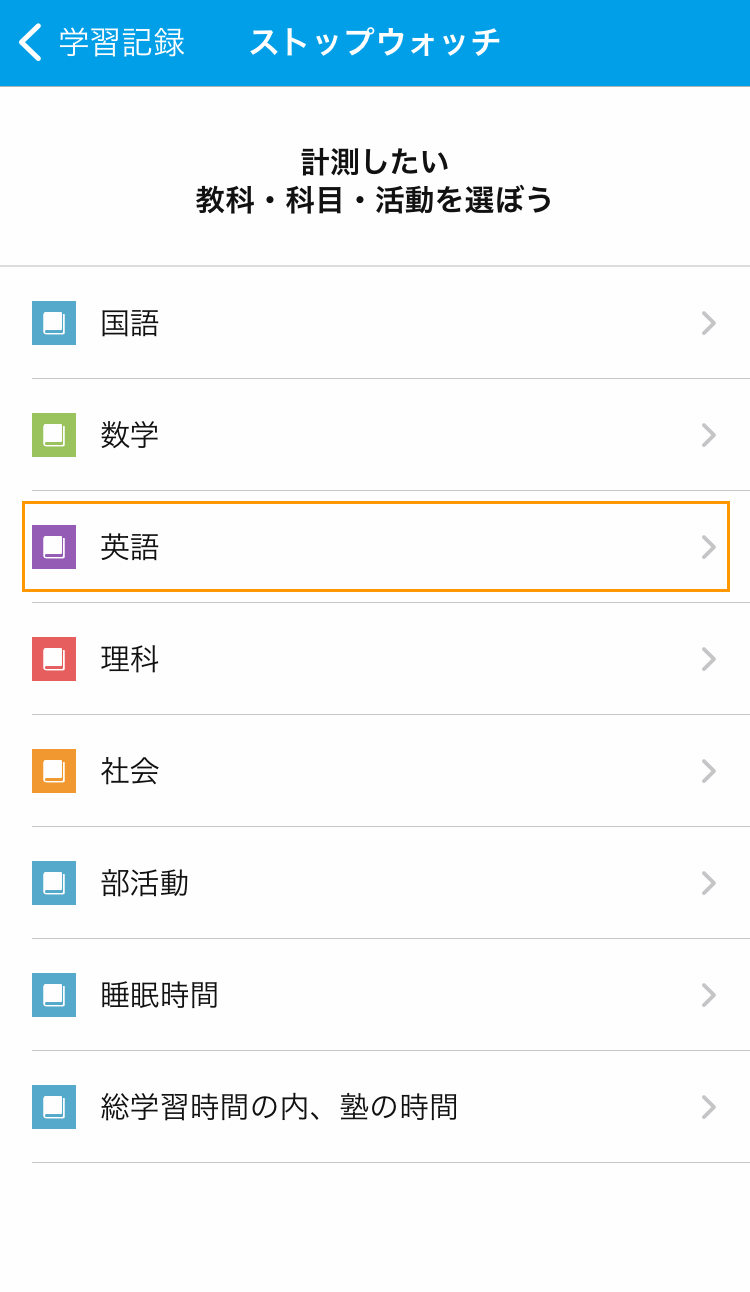Screen dimensions: 750x1292
Task: Tap the ストップウォッチ header title
Action: click(x=375, y=42)
